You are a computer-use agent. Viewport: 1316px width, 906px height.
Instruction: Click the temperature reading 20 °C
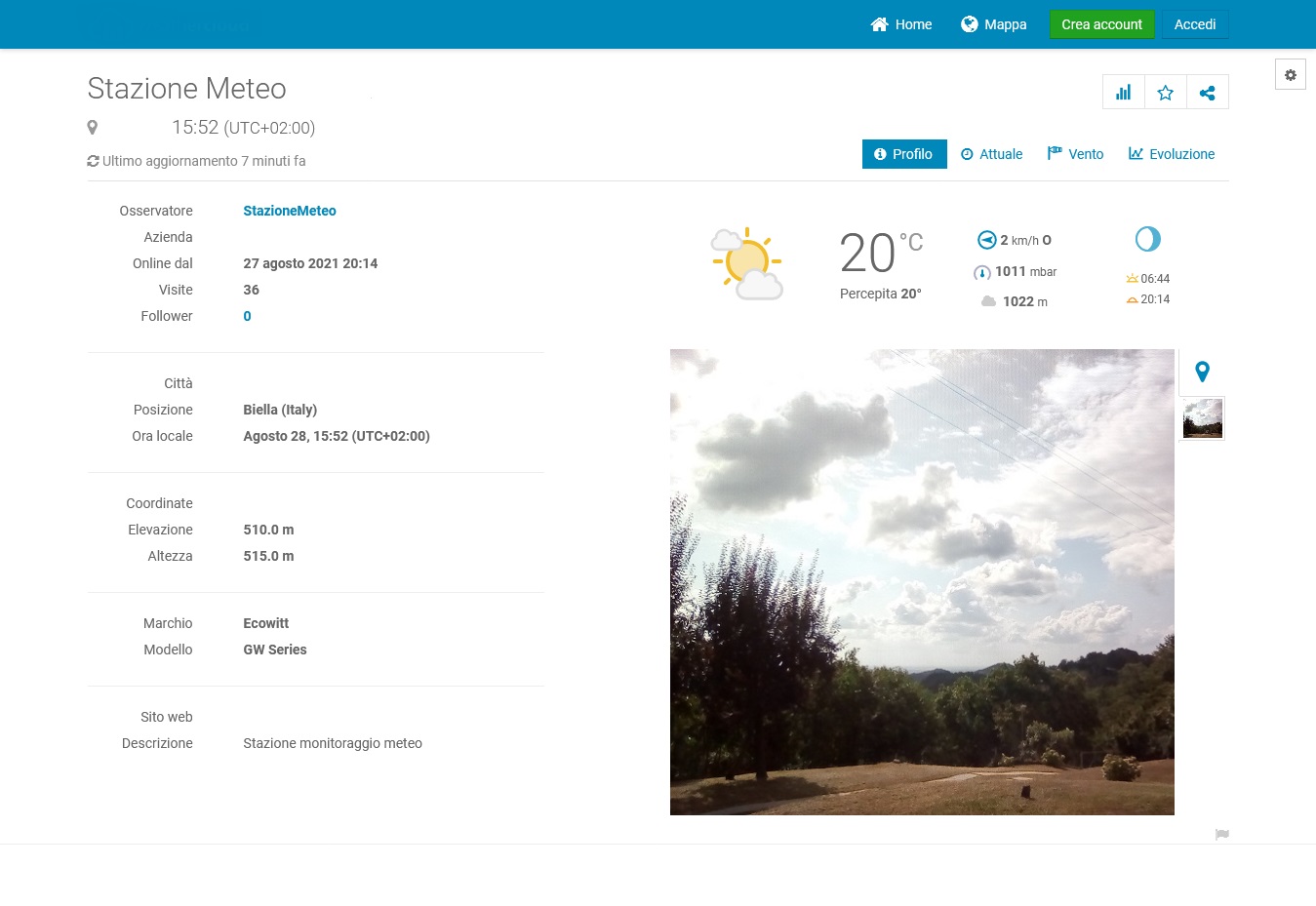(881, 253)
